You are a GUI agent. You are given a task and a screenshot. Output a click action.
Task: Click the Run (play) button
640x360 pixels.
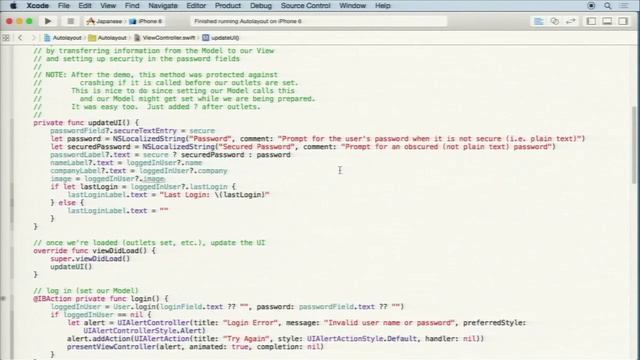(x=48, y=21)
